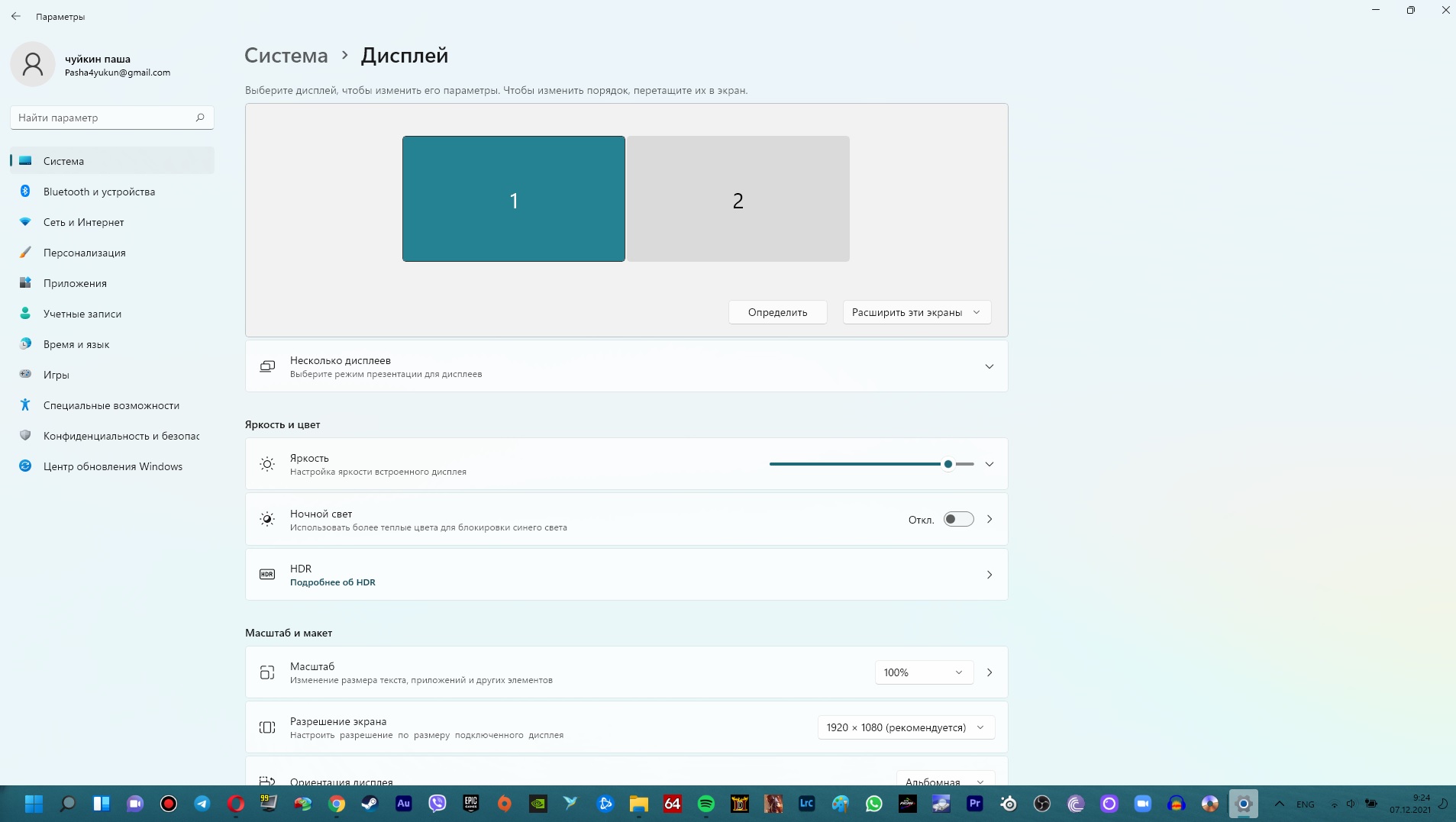The width and height of the screenshot is (1456, 822).
Task: Open Telegram from the taskbar
Action: (x=202, y=804)
